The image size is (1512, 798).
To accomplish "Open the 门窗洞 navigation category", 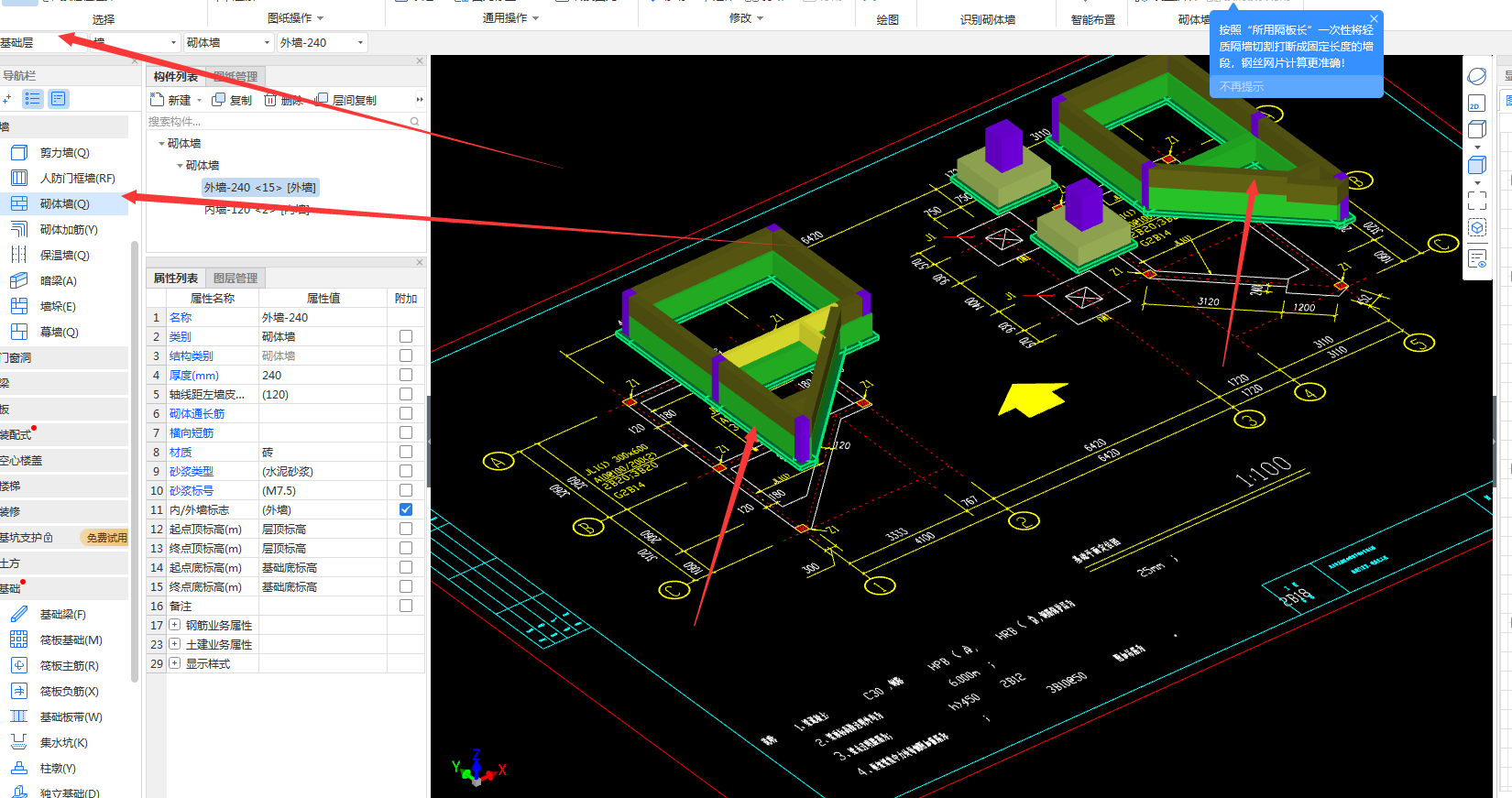I will [64, 358].
